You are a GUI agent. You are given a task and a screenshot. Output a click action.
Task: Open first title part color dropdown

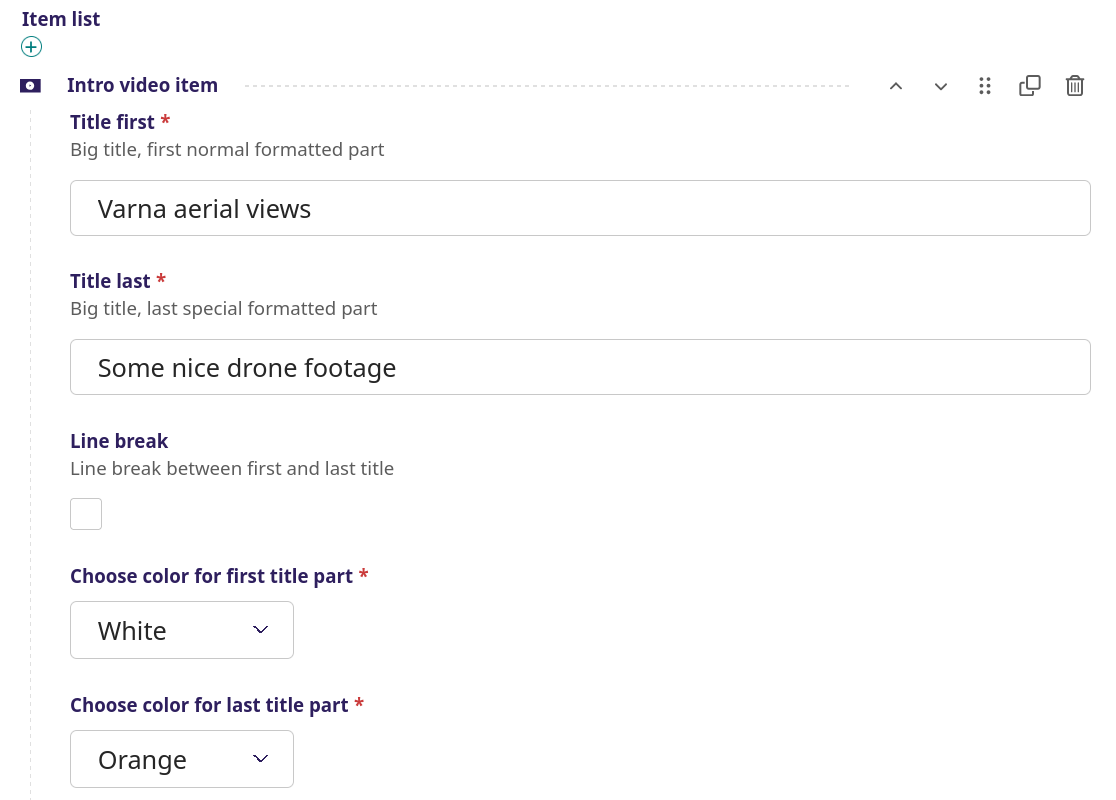[x=181, y=630]
